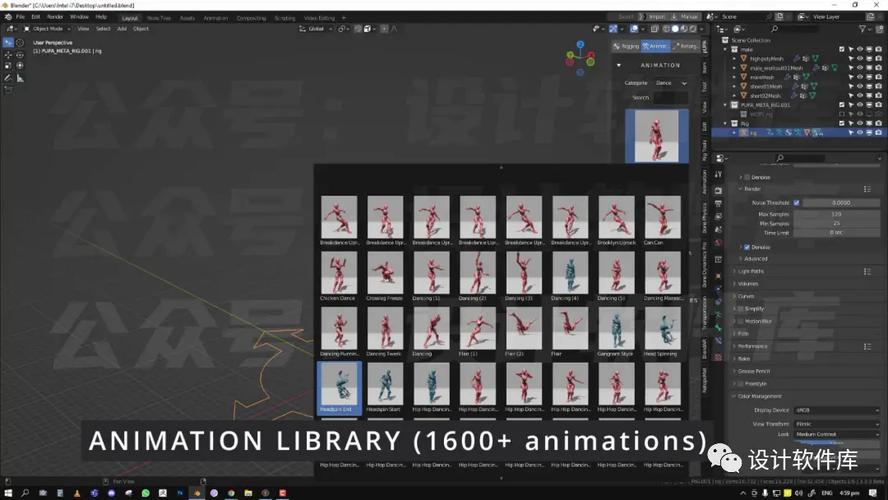Switch to rendered viewport shading
The image size is (888, 500).
[x=692, y=29]
